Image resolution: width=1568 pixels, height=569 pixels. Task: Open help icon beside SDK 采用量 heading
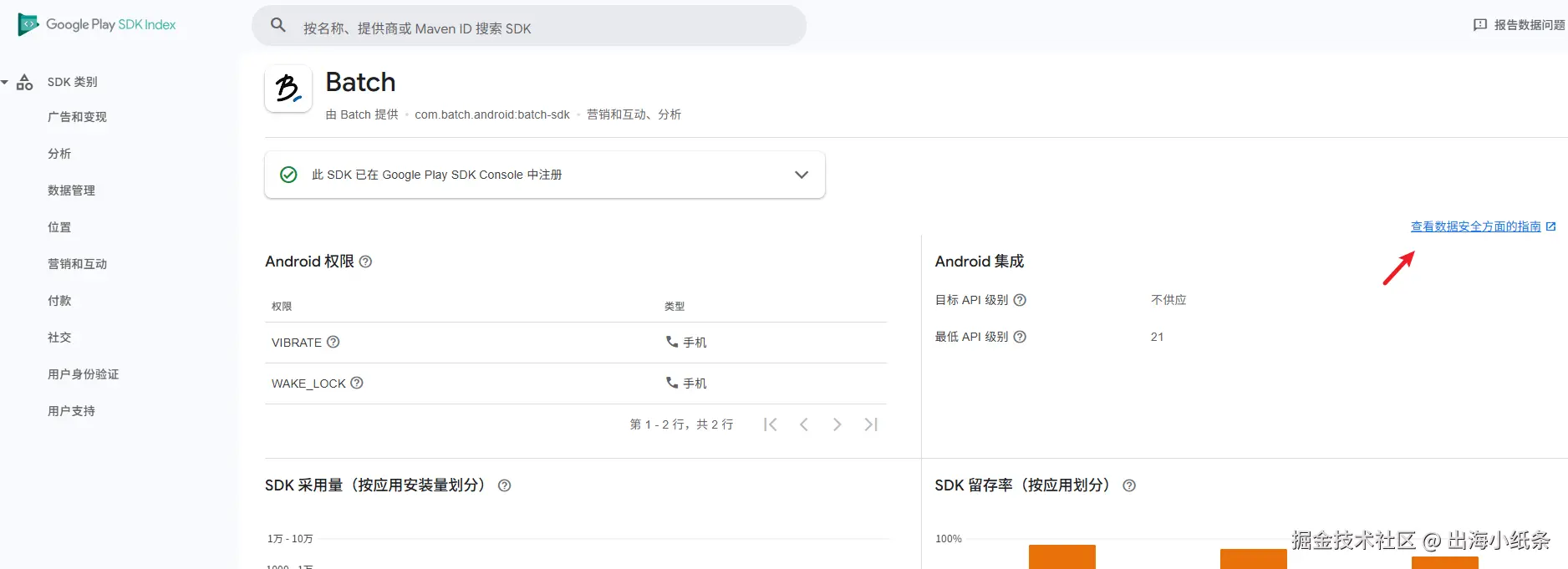pos(504,485)
